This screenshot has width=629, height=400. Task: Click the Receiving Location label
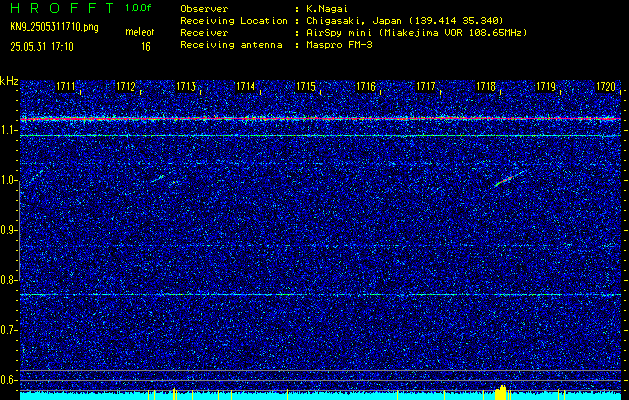coord(234,21)
